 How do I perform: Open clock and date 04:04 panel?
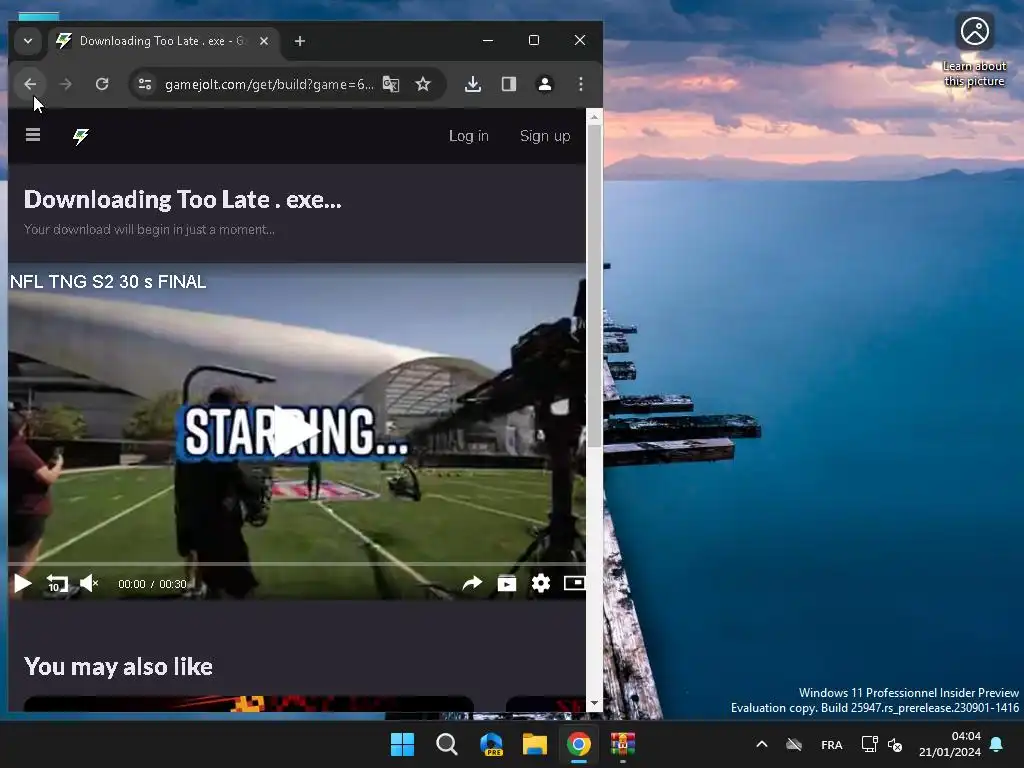point(950,744)
